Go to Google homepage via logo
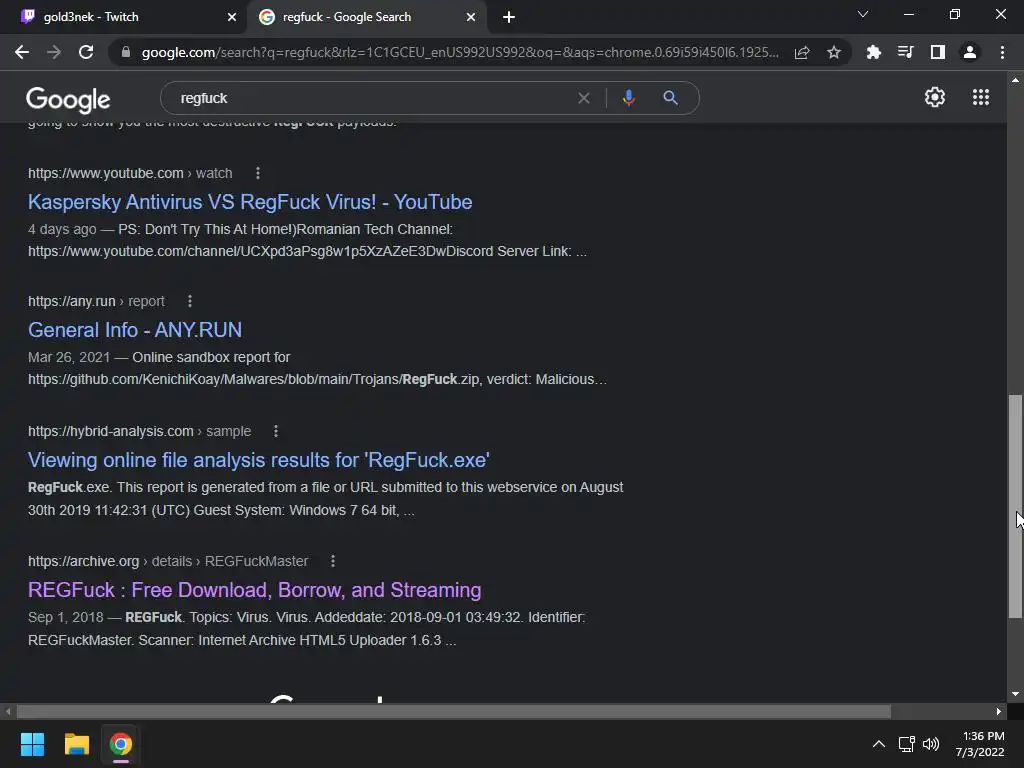Screen dimensions: 1024x768 [x=68, y=99]
